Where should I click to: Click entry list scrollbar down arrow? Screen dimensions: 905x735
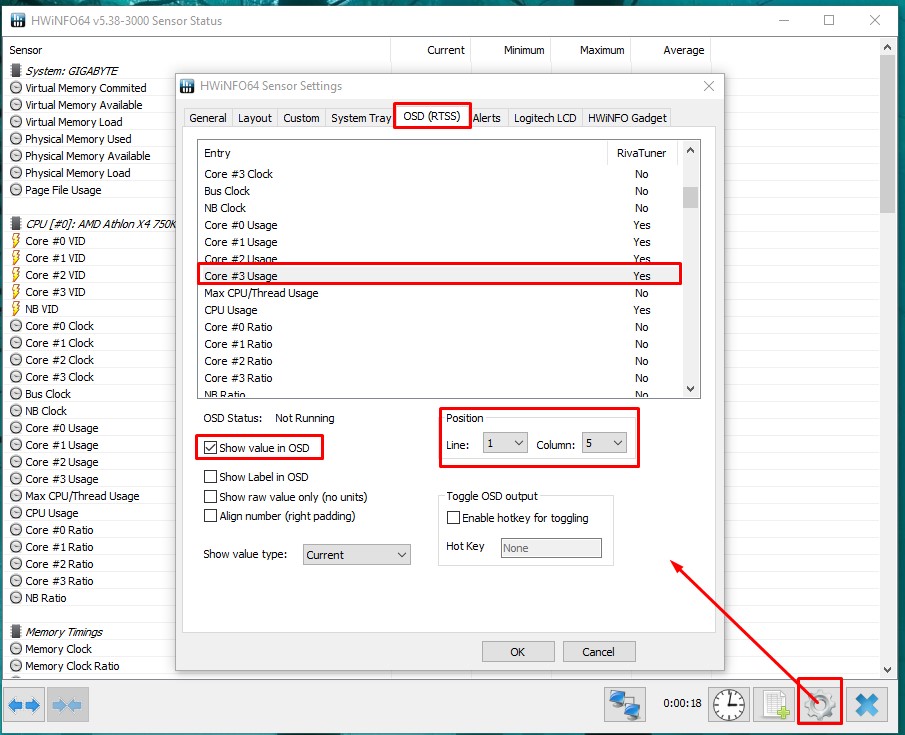point(690,389)
